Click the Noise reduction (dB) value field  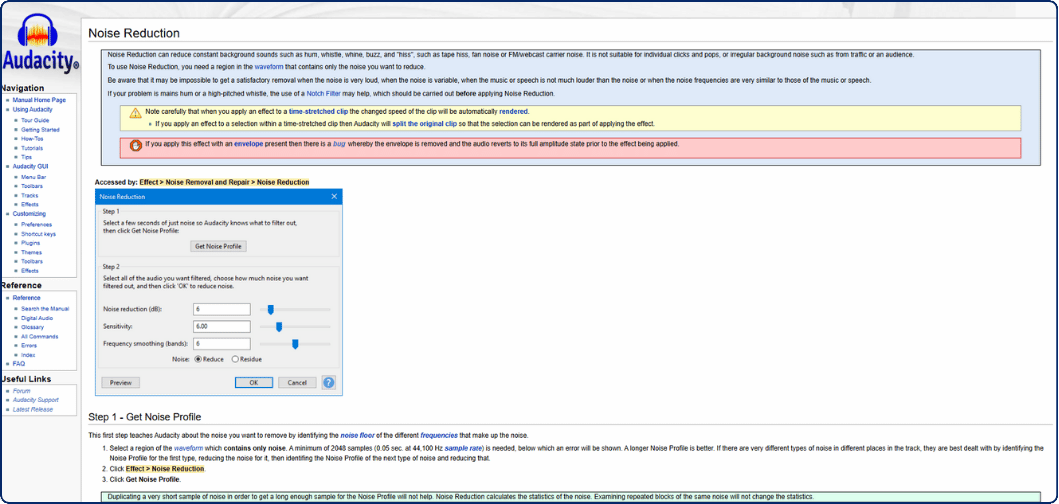[222, 309]
